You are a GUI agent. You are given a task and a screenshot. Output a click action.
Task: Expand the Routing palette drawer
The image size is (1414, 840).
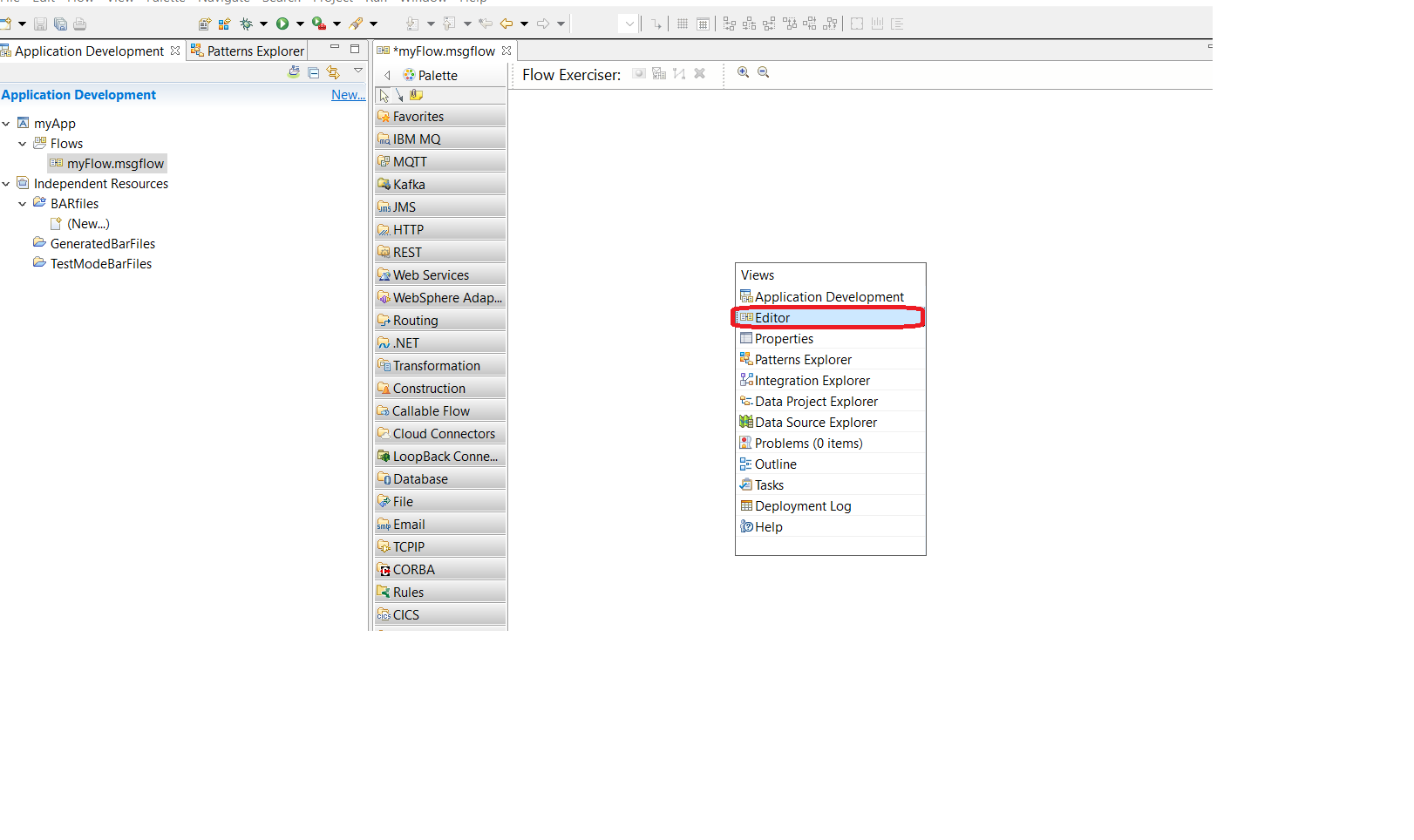[440, 321]
